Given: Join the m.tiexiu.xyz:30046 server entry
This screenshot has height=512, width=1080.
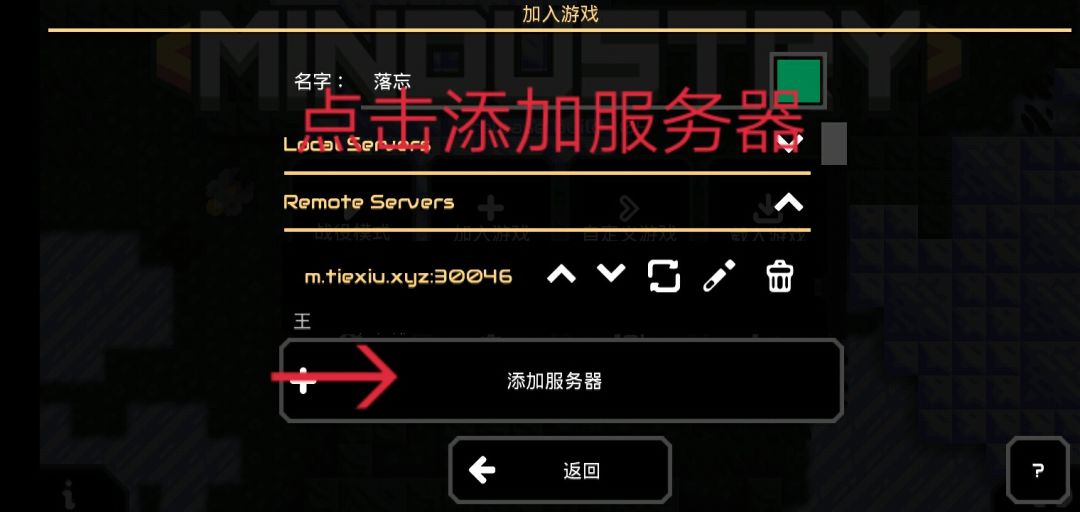Looking at the screenshot, I should tap(408, 277).
